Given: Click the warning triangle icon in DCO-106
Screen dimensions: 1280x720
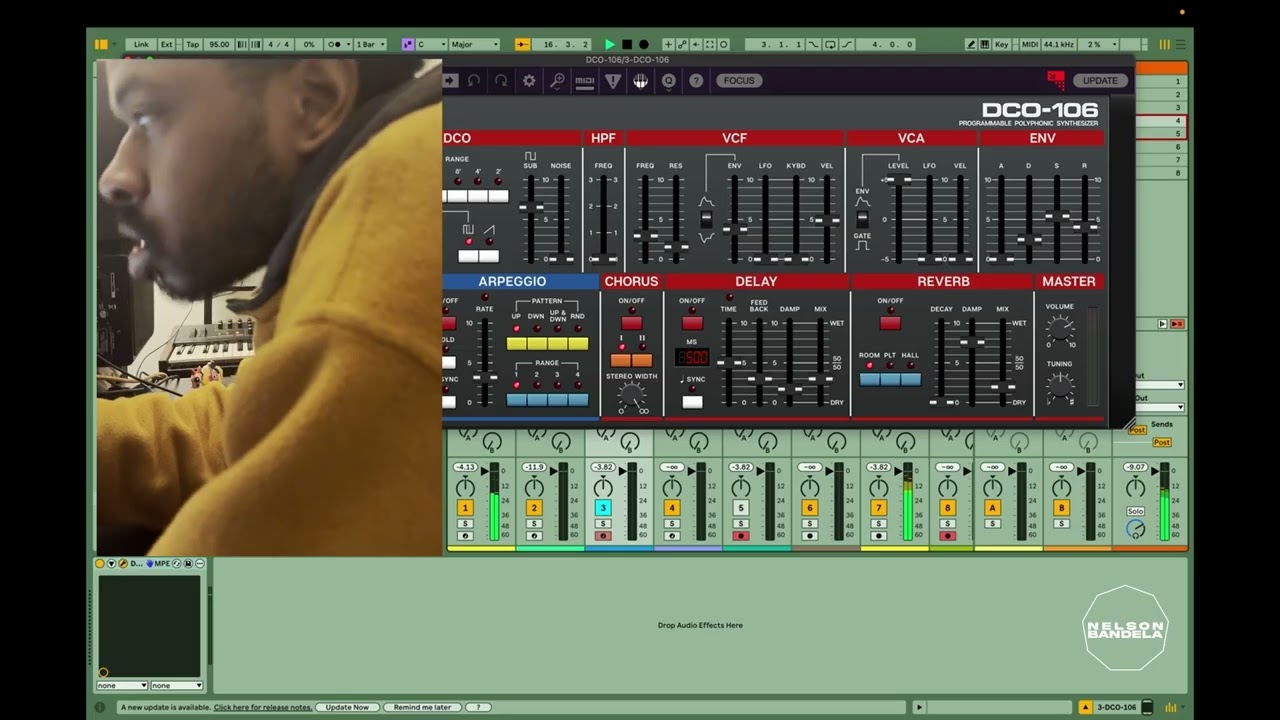Looking at the screenshot, I should pos(613,81).
